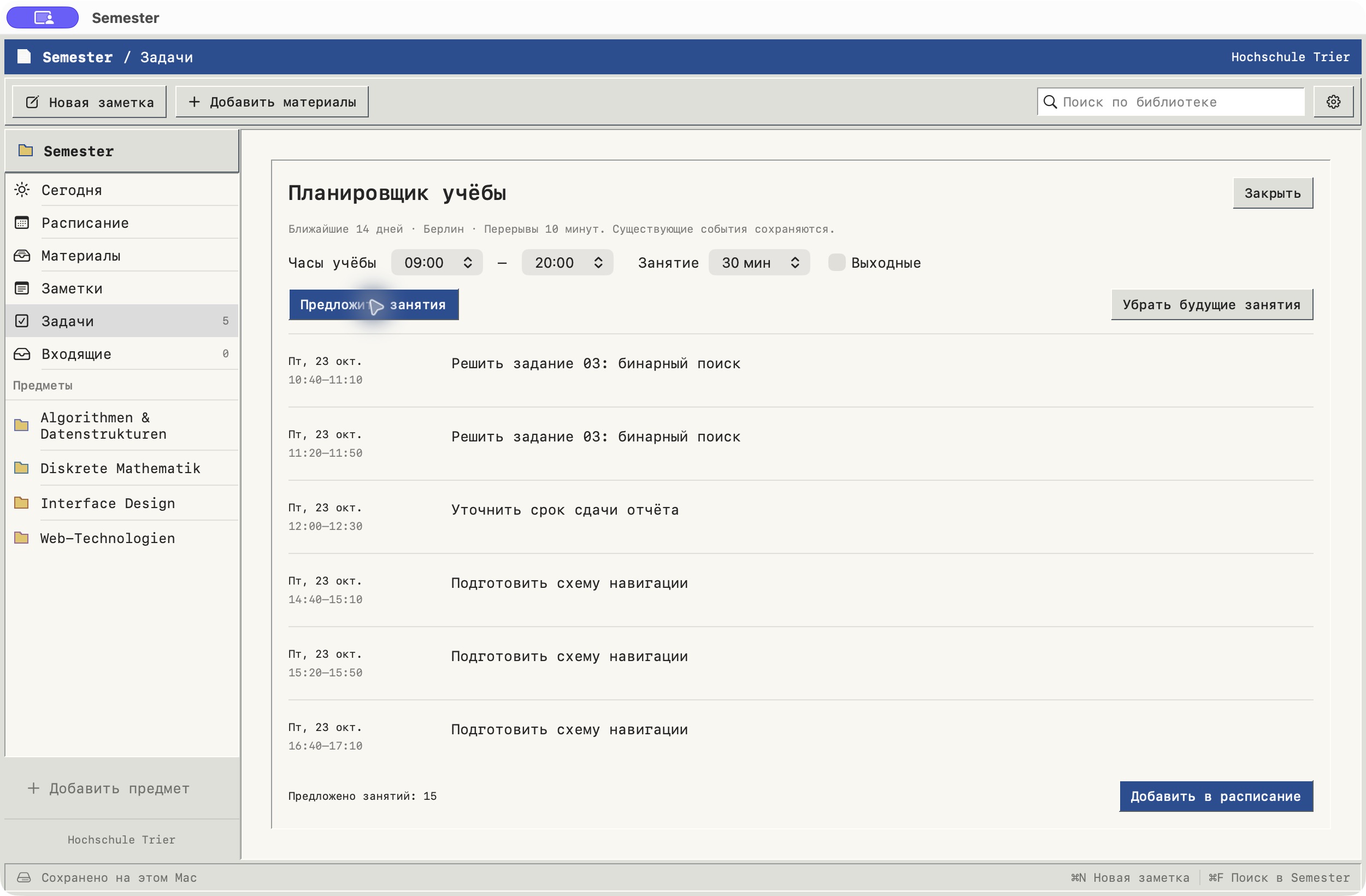The height and width of the screenshot is (896, 1366).
Task: Click the magnifier icon in the library search
Action: 1050,102
